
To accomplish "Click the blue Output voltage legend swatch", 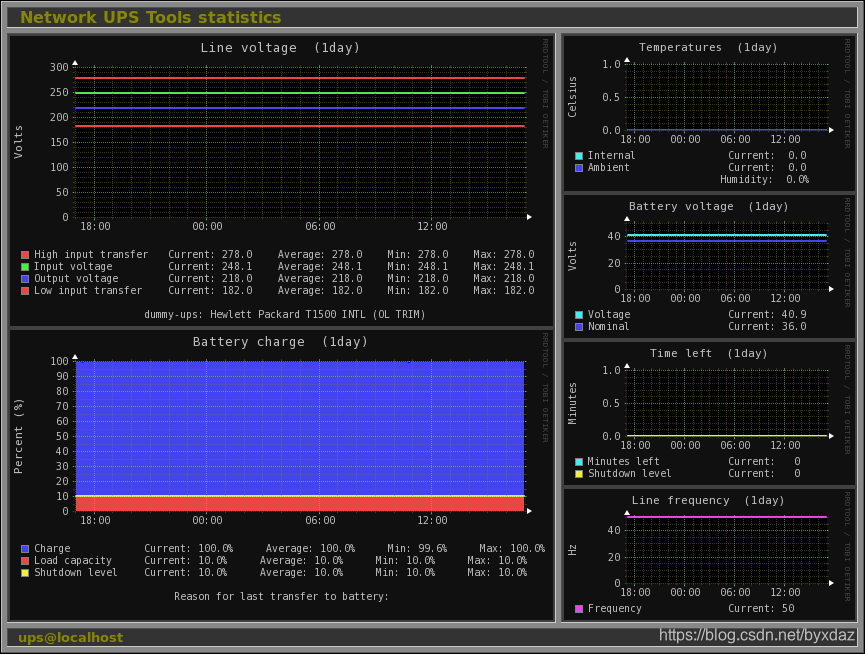I will coord(25,279).
